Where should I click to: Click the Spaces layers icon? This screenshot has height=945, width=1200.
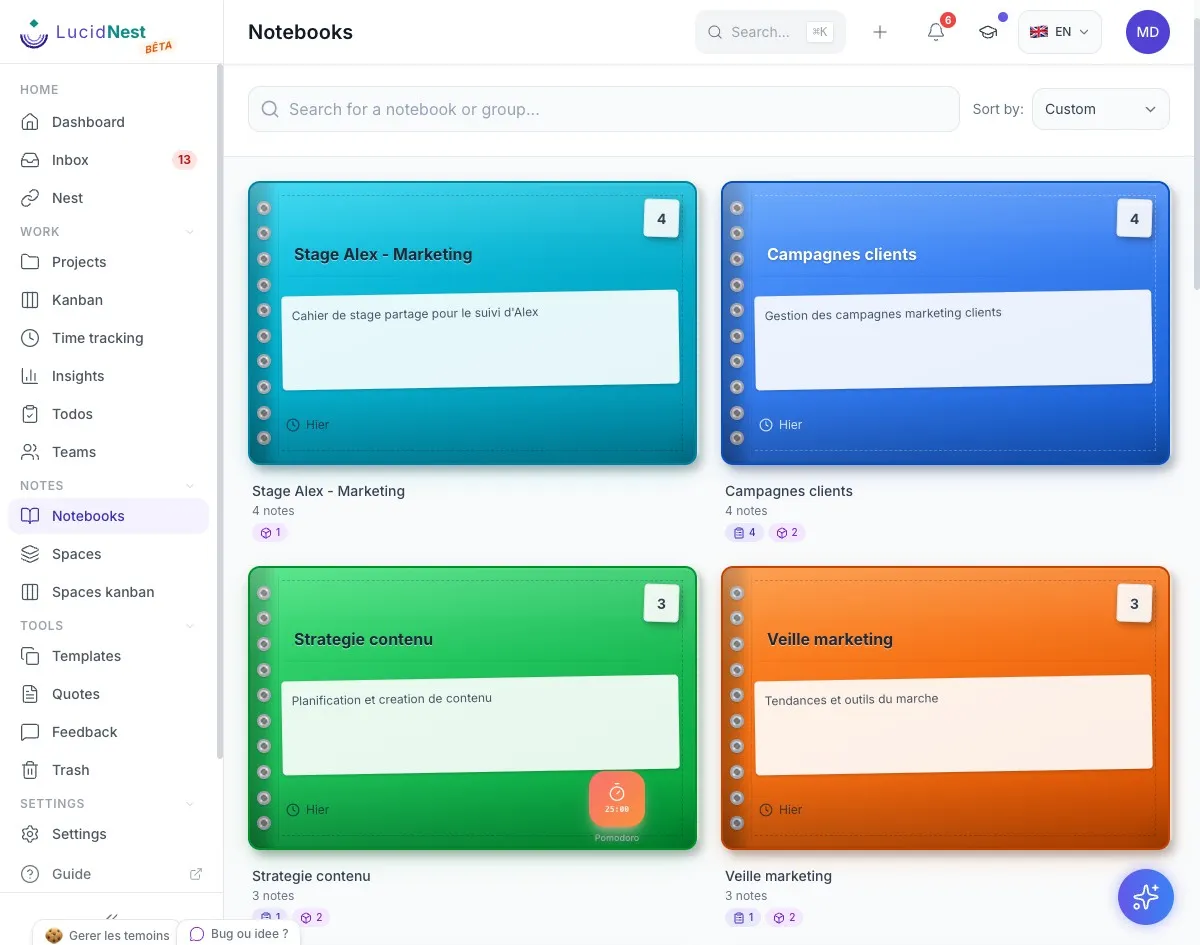[31, 554]
